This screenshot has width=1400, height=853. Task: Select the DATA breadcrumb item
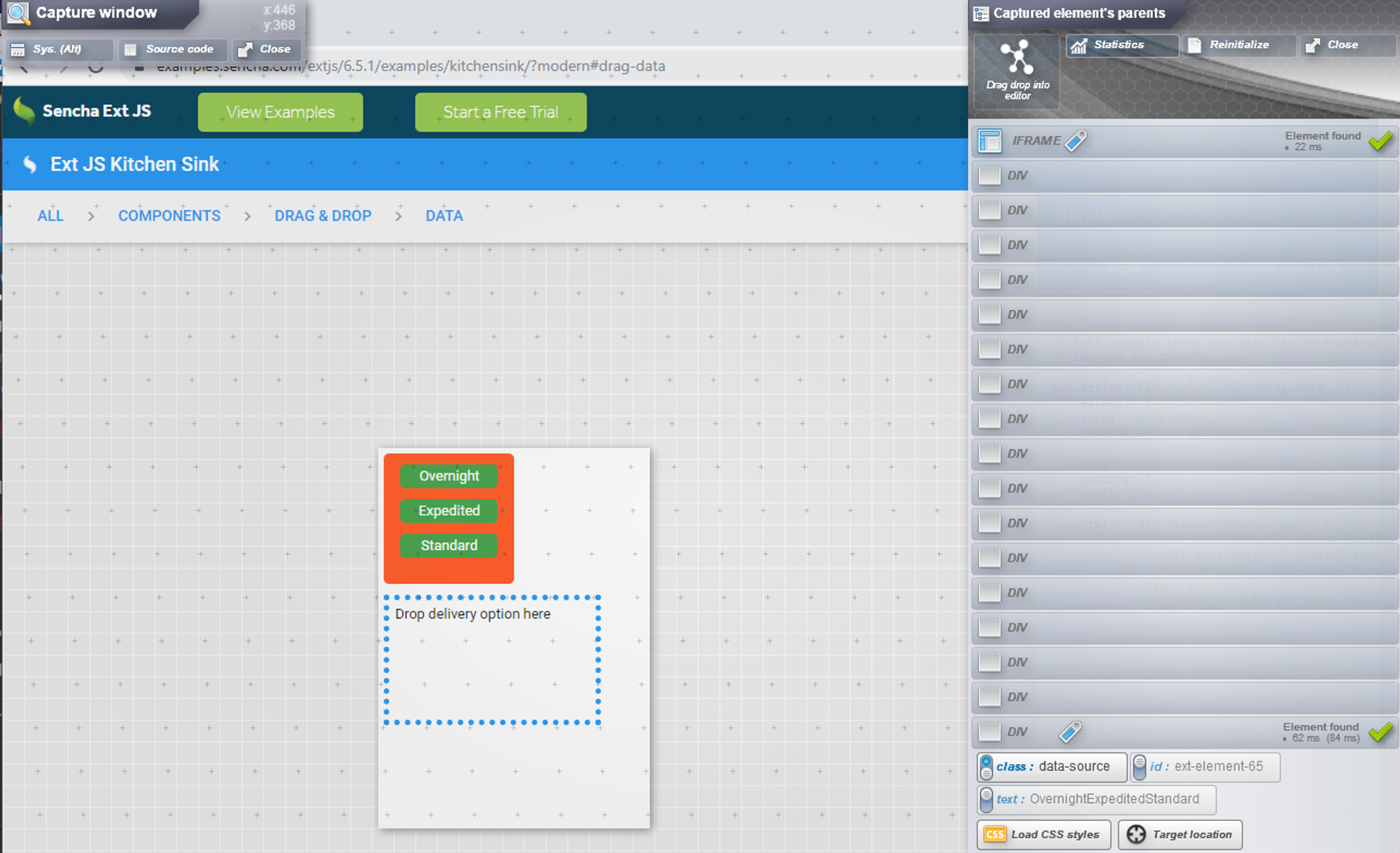[x=444, y=216]
